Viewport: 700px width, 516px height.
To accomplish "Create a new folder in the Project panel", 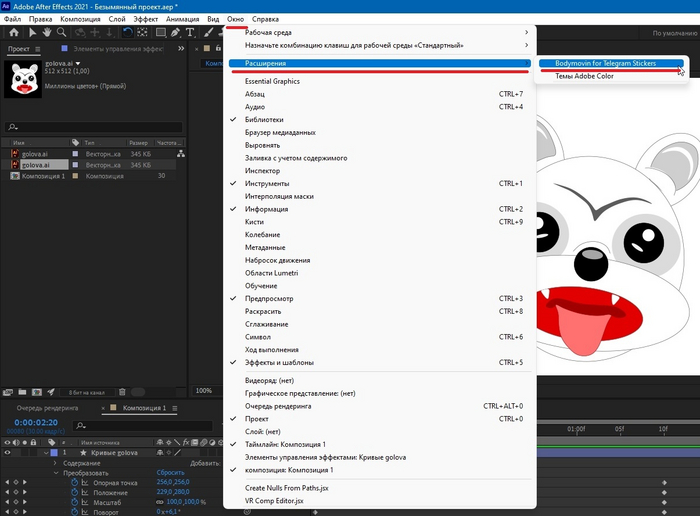I will 22,392.
